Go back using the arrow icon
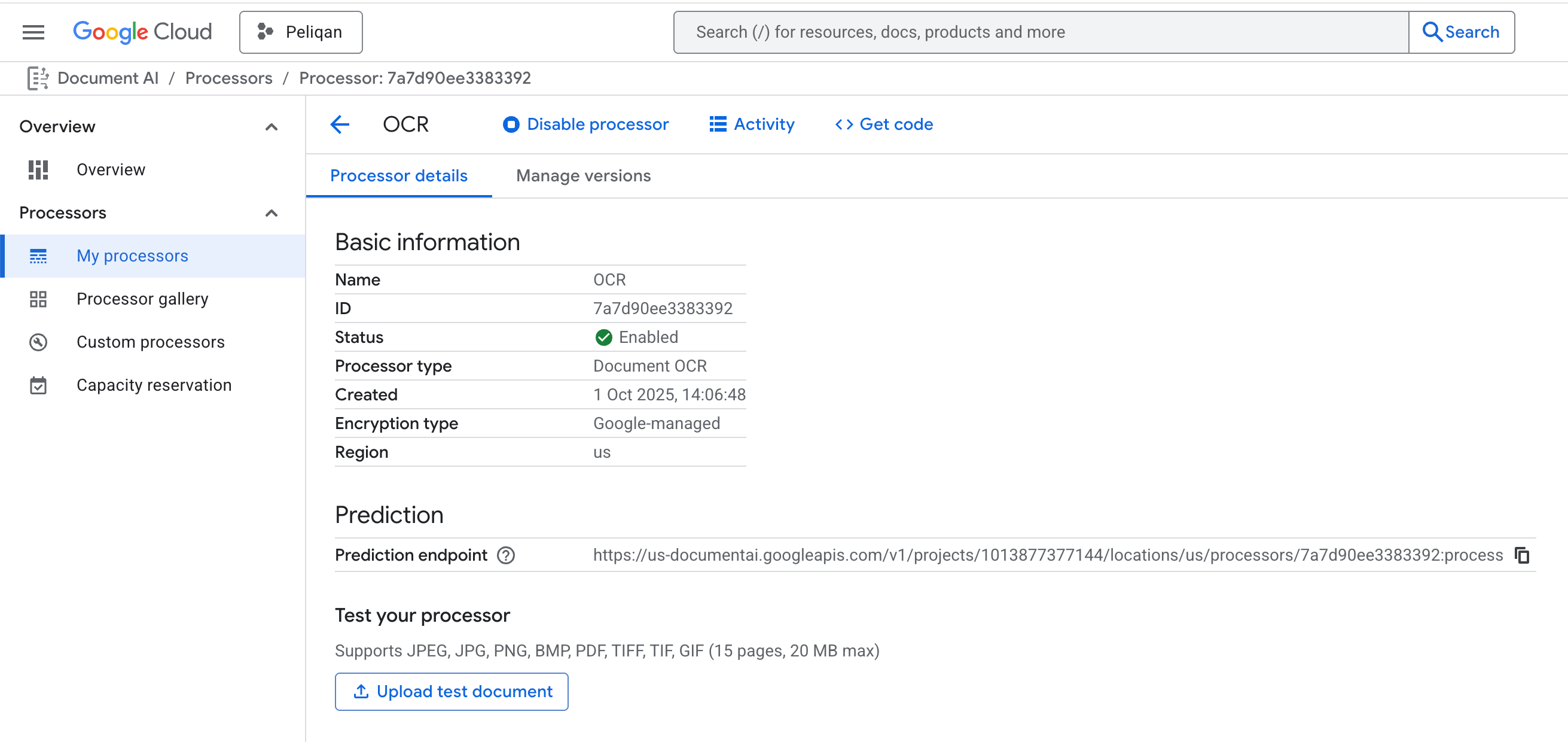Viewport: 1568px width, 742px height. [340, 124]
